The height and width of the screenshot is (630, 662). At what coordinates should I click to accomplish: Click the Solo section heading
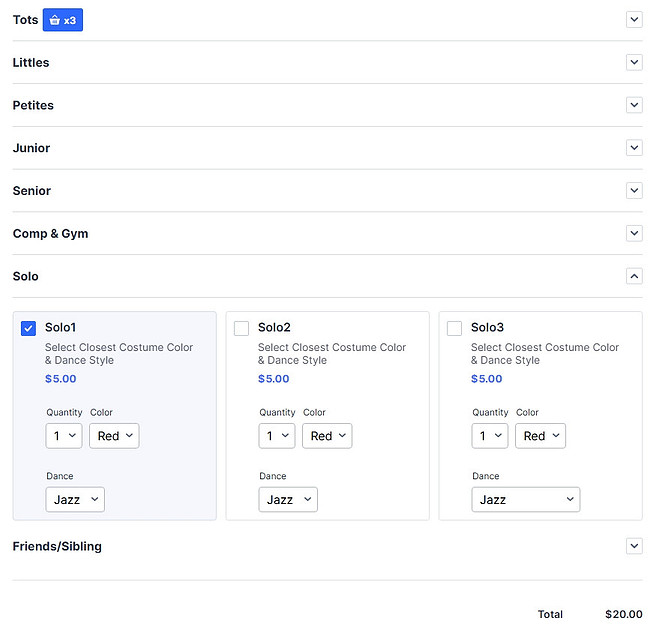pyautogui.click(x=25, y=276)
